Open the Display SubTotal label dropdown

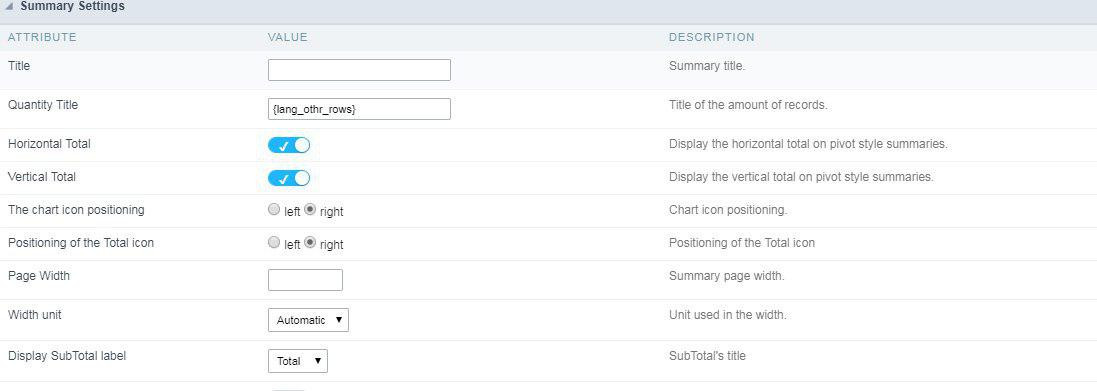(297, 361)
